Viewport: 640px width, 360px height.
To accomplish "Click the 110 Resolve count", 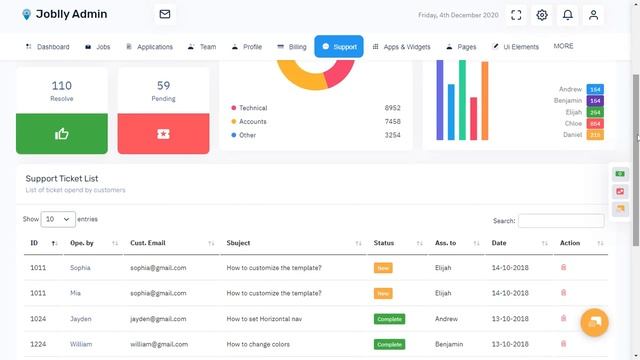I will pyautogui.click(x=62, y=86).
